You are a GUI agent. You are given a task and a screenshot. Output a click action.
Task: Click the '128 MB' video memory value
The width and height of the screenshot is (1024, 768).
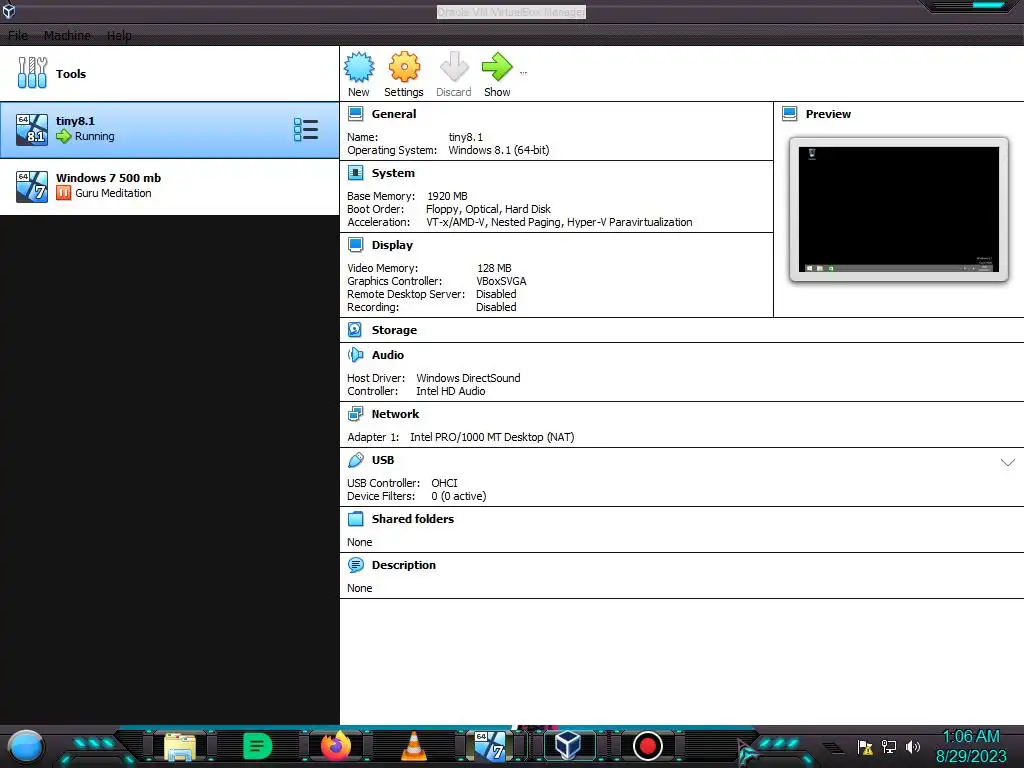click(494, 268)
